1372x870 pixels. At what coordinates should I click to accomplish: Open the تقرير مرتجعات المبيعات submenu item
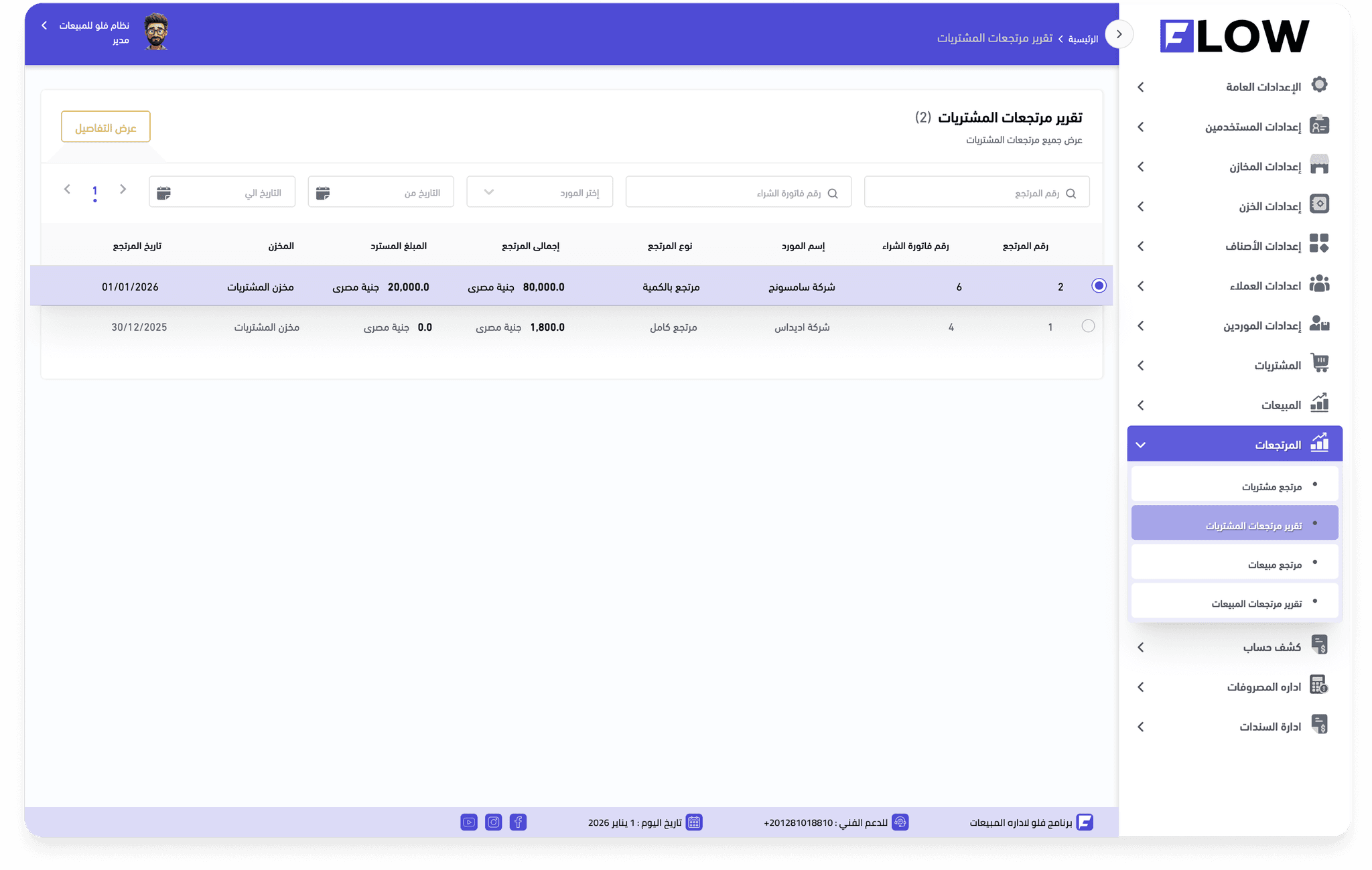[1256, 603]
